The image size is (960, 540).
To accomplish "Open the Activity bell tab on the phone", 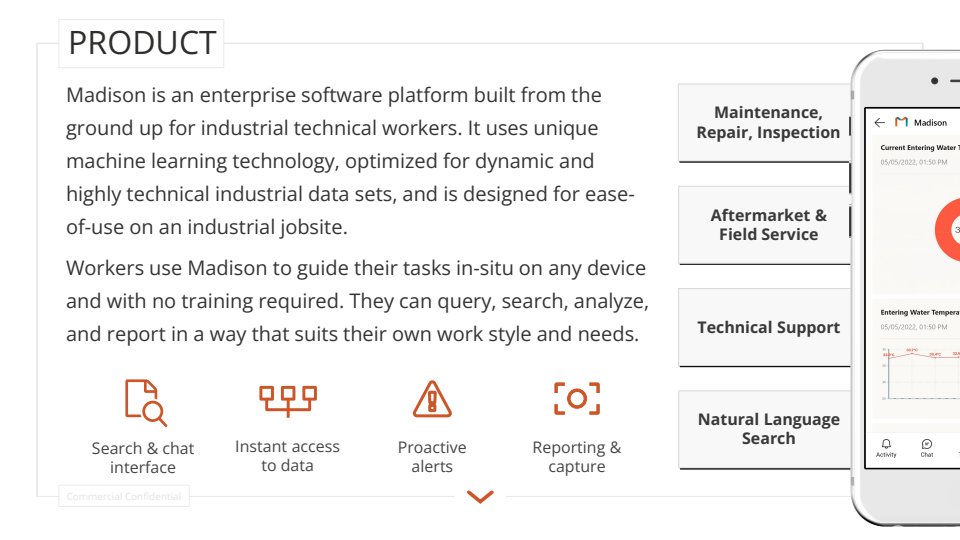I will pos(886,447).
